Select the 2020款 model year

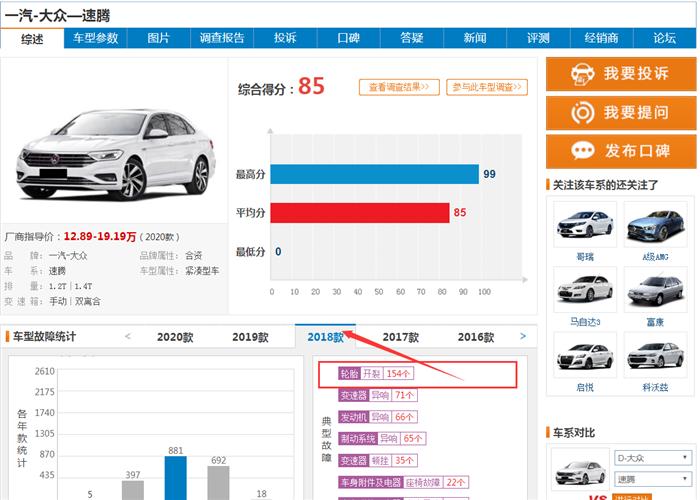click(175, 337)
